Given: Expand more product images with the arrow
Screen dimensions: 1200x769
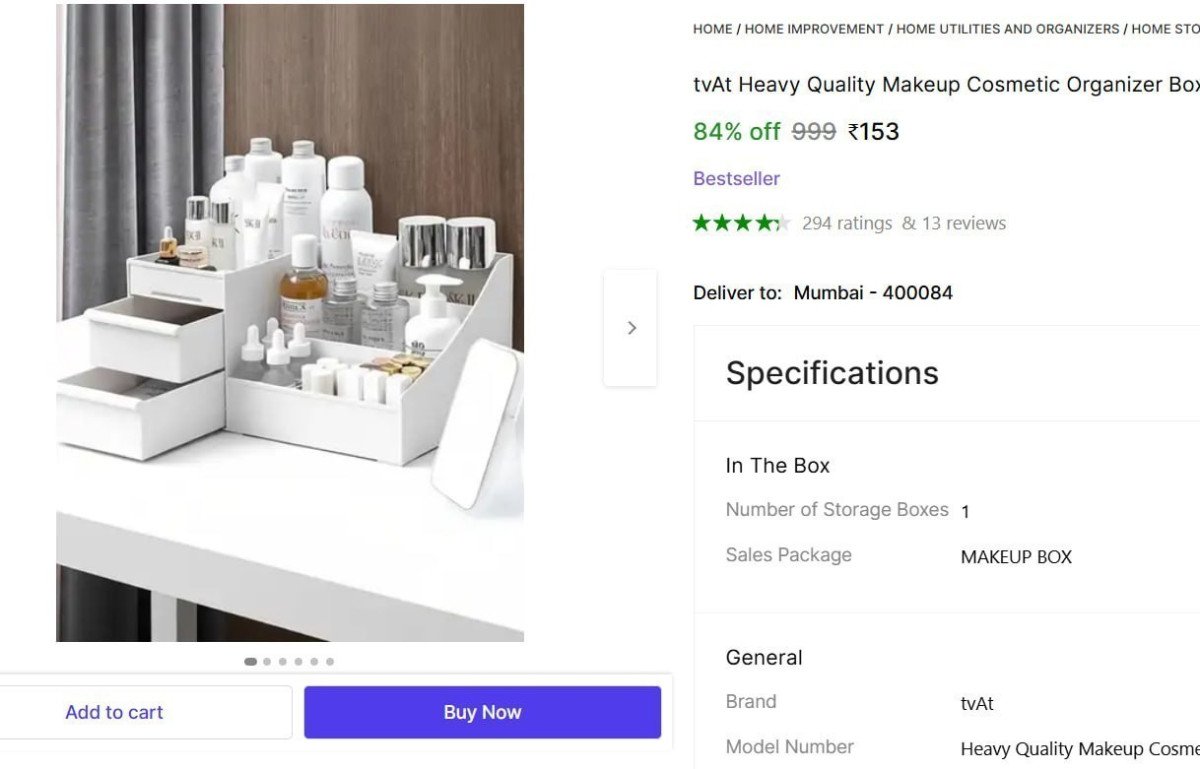Looking at the screenshot, I should tap(631, 327).
